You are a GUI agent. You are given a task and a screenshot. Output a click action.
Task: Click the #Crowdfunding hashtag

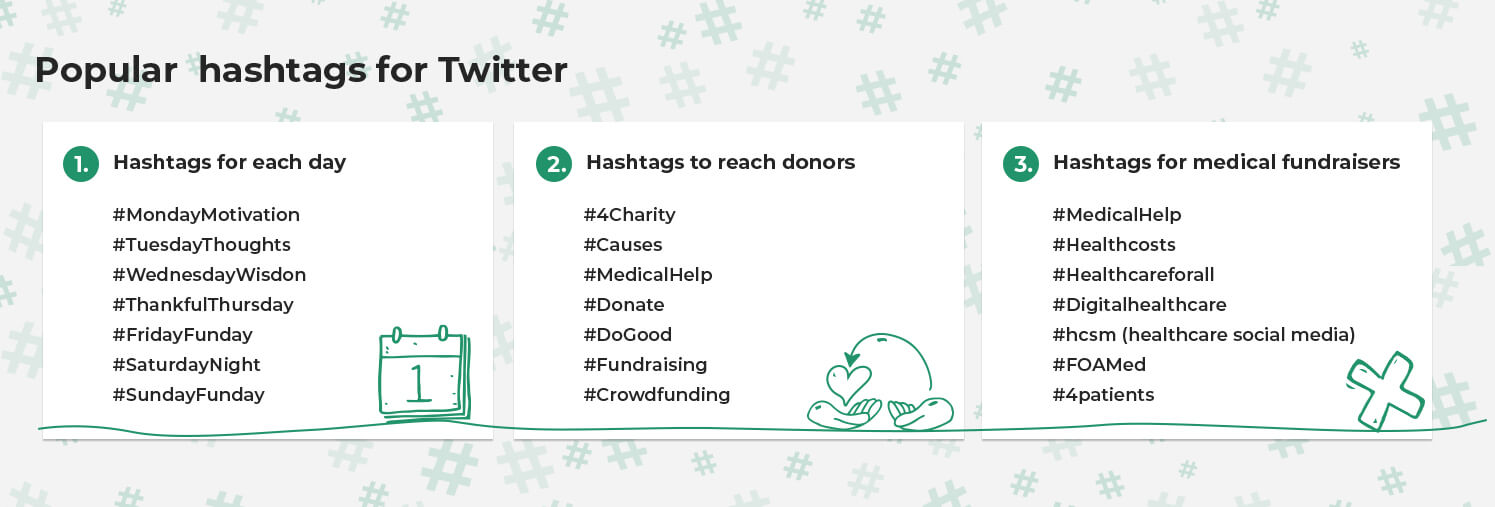click(x=657, y=395)
